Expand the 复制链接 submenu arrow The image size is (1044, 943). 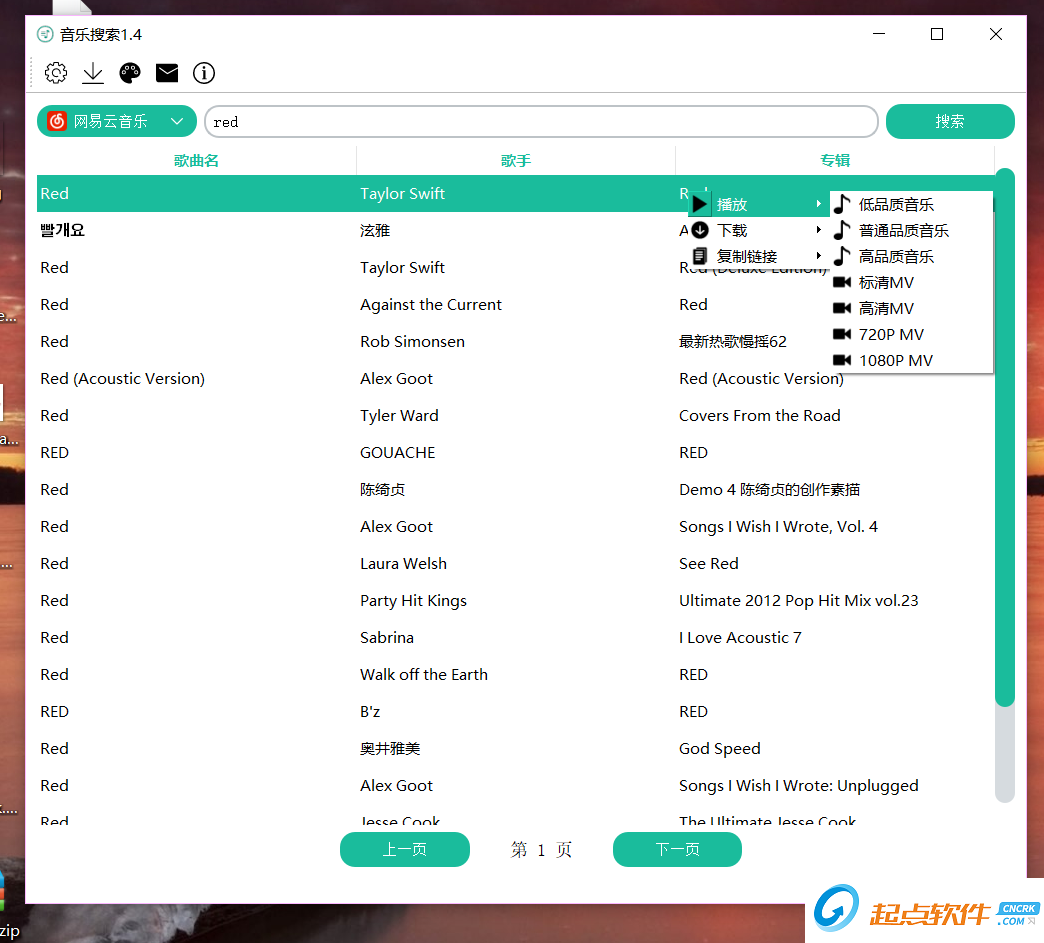coord(819,256)
